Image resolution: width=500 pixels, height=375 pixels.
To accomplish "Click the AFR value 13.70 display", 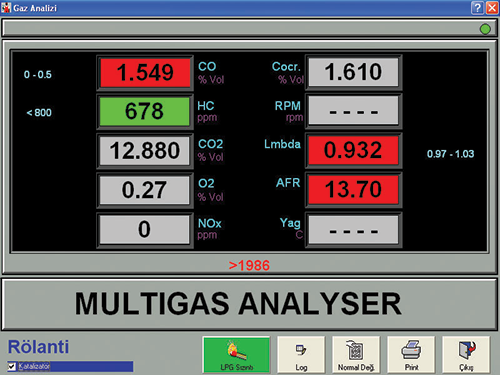I will click(353, 190).
